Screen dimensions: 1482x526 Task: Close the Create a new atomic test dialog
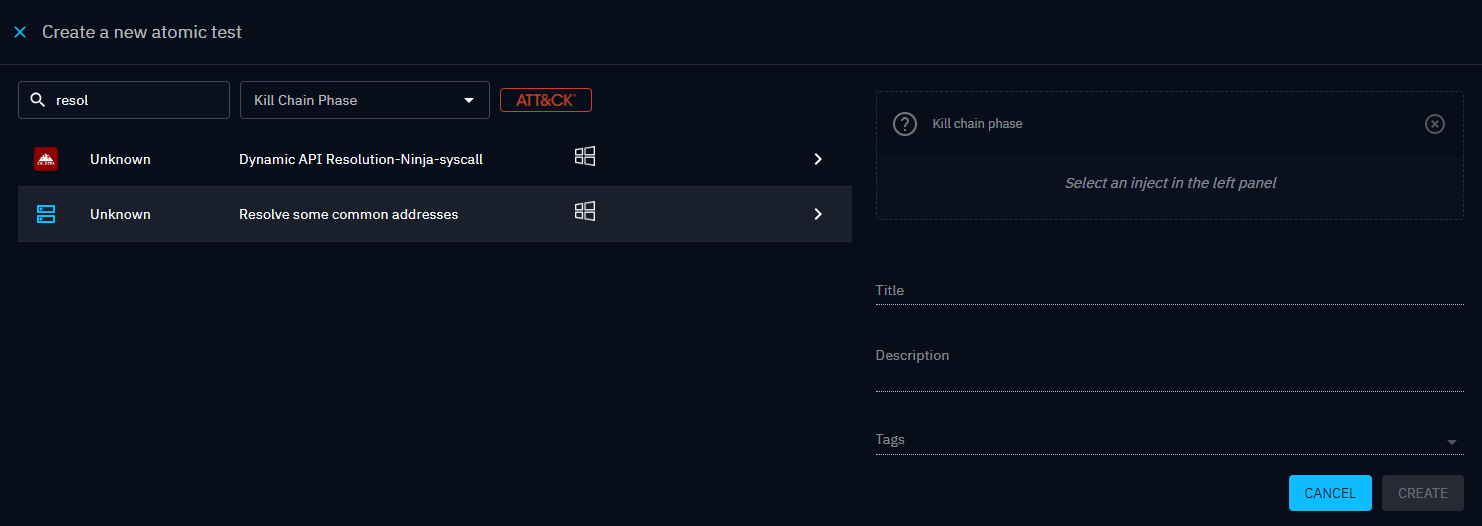point(20,32)
